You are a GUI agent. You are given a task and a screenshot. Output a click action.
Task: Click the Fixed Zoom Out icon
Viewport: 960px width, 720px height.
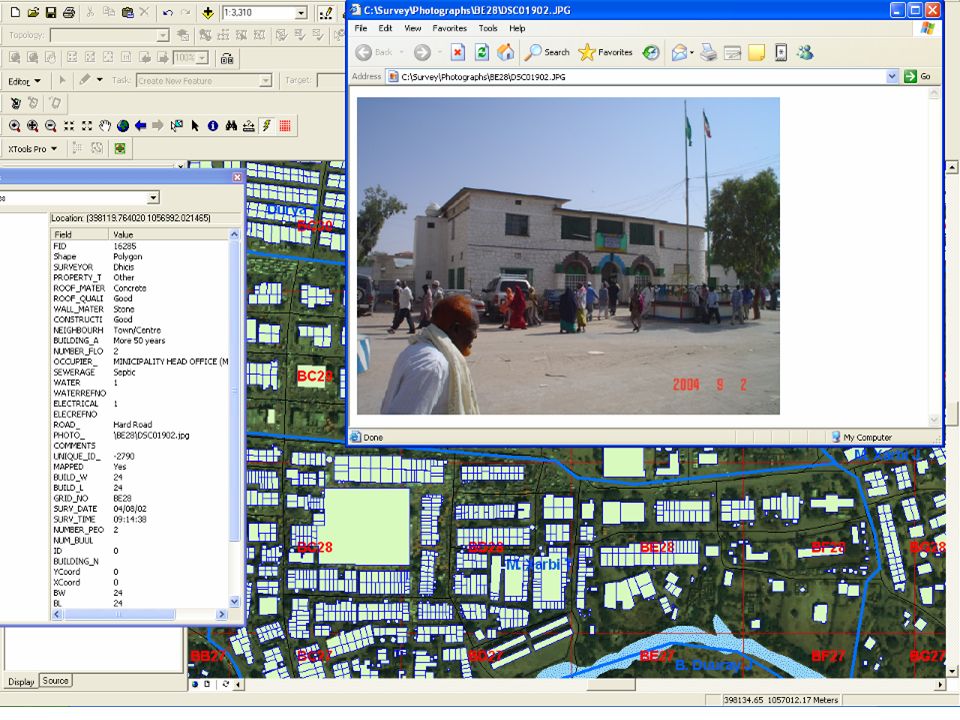[87, 126]
